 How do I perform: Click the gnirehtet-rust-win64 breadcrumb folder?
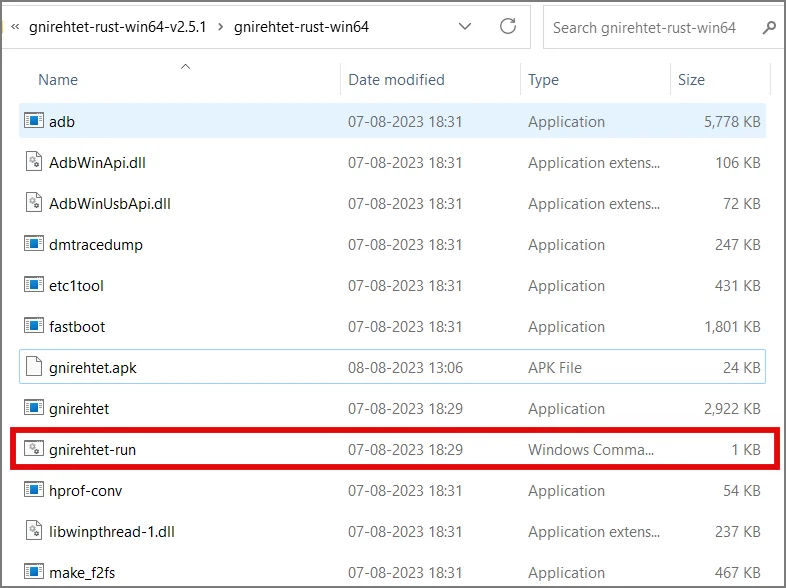(x=301, y=27)
